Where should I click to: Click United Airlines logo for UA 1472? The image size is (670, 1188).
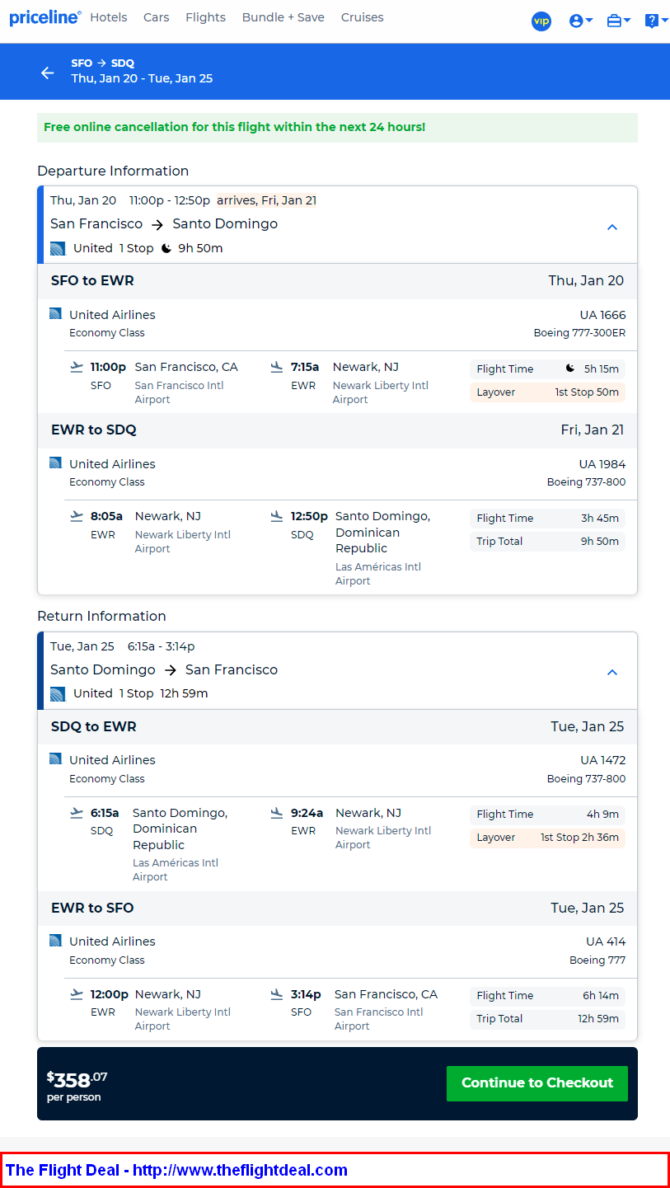coord(55,758)
